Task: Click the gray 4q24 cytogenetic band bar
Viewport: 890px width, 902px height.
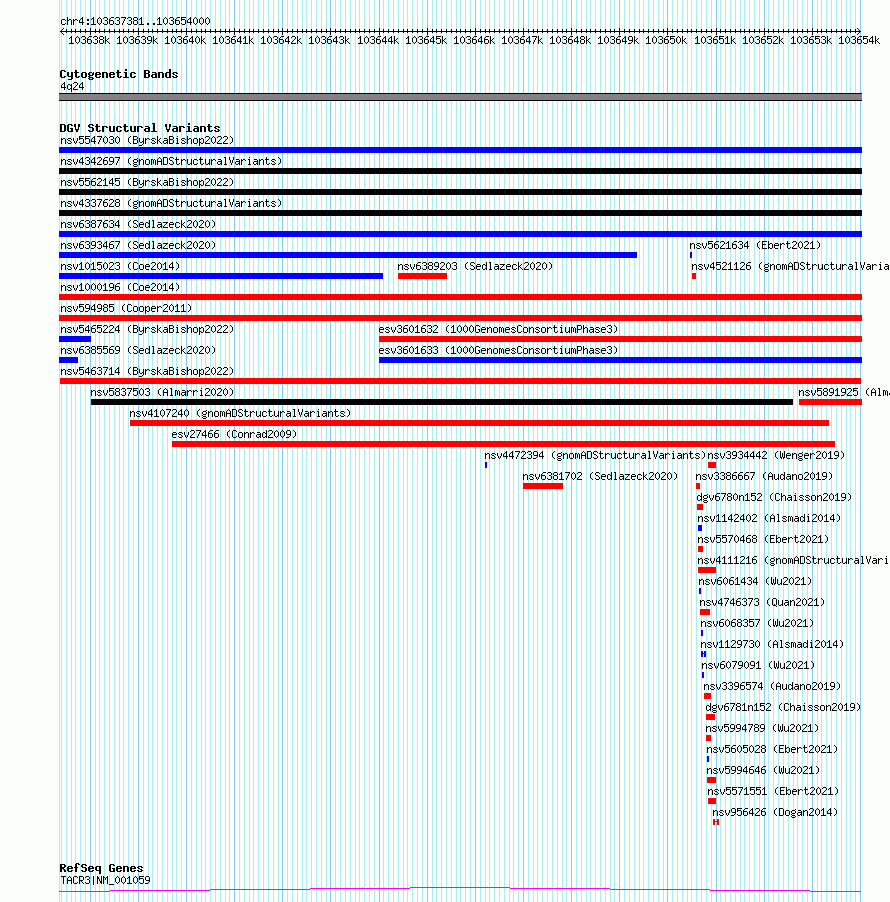Action: tap(460, 97)
